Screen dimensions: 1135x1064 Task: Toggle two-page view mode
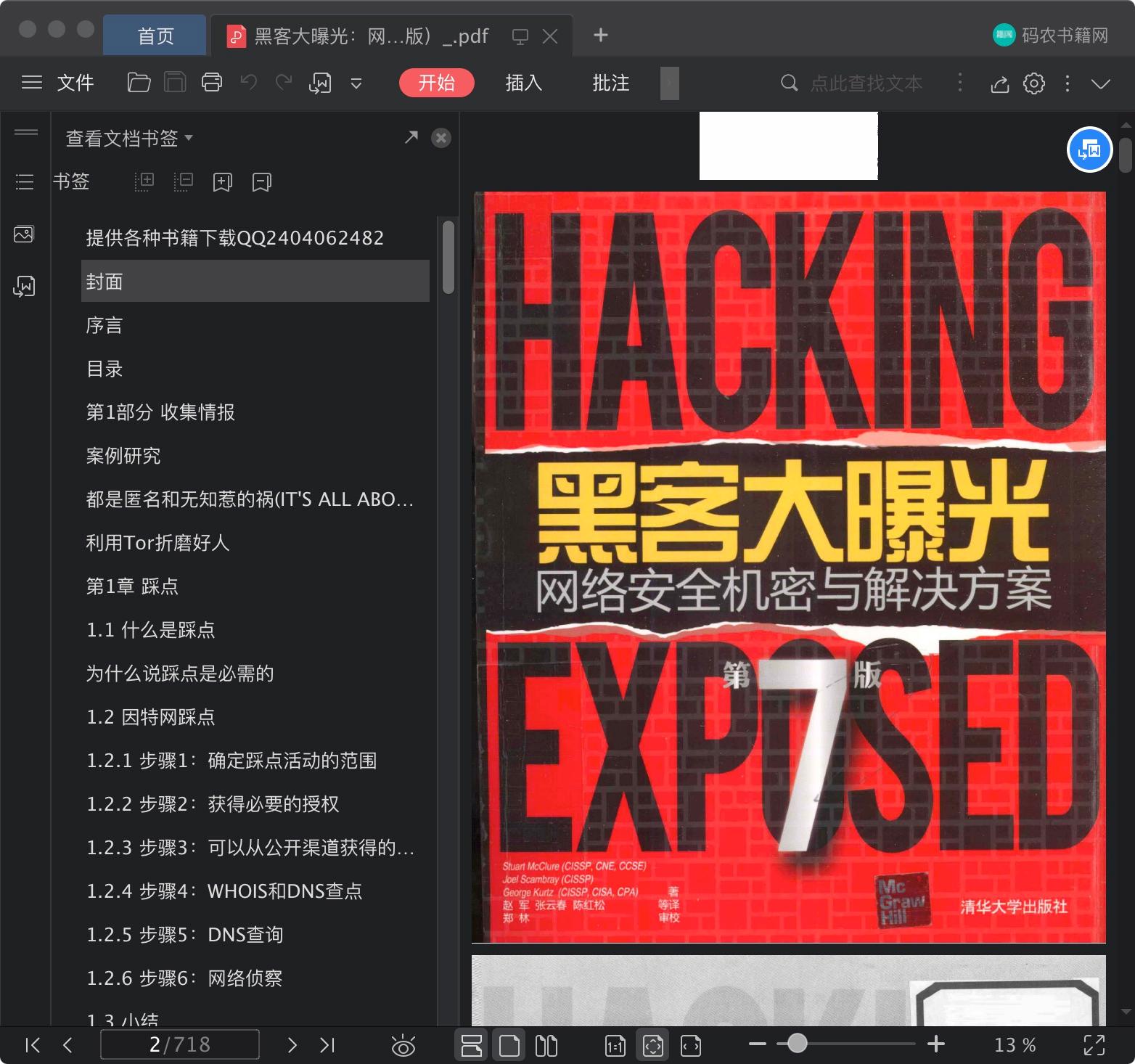coord(546,1045)
